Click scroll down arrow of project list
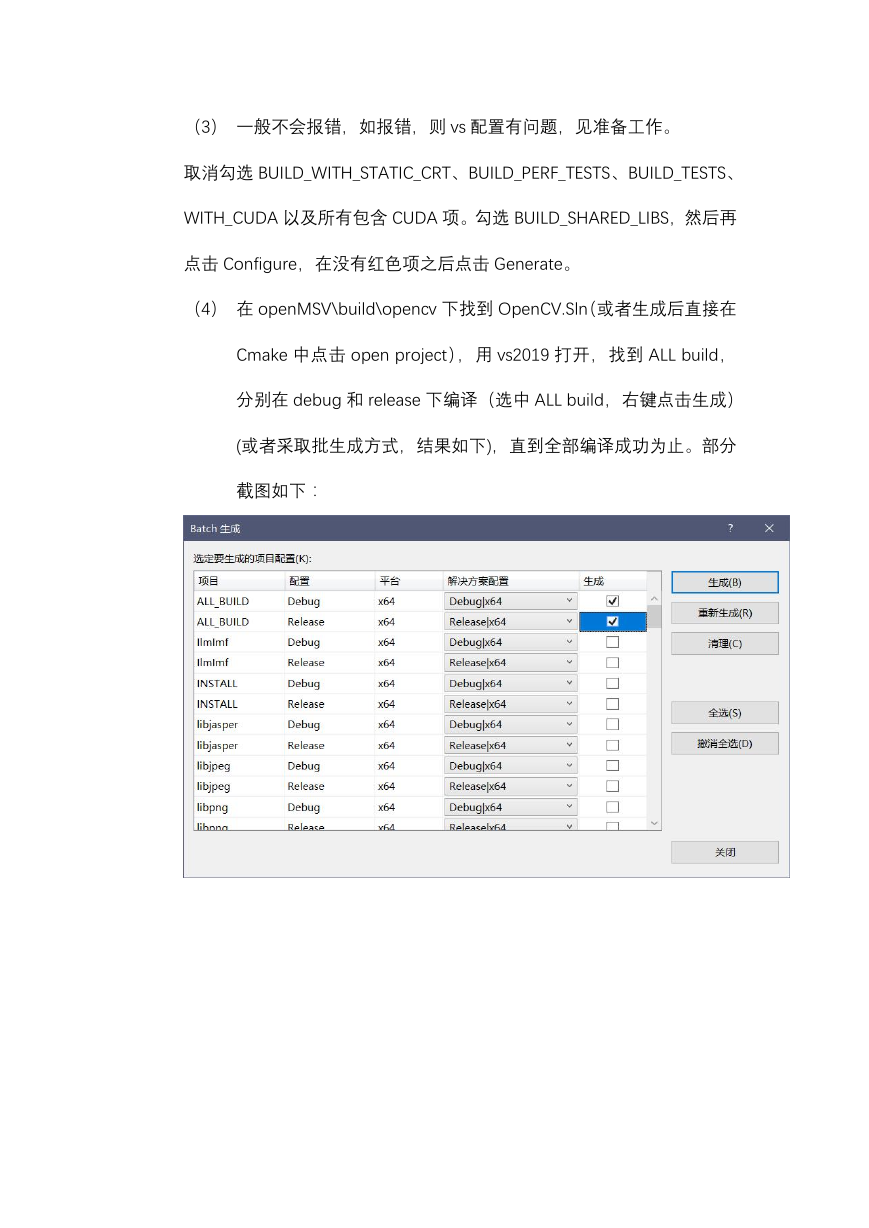This screenshot has height=1228, width=869. (655, 823)
